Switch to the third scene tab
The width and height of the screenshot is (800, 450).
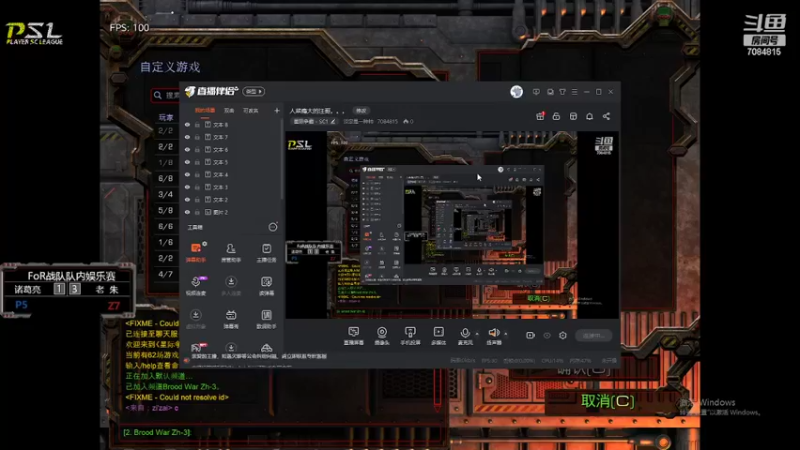(251, 111)
